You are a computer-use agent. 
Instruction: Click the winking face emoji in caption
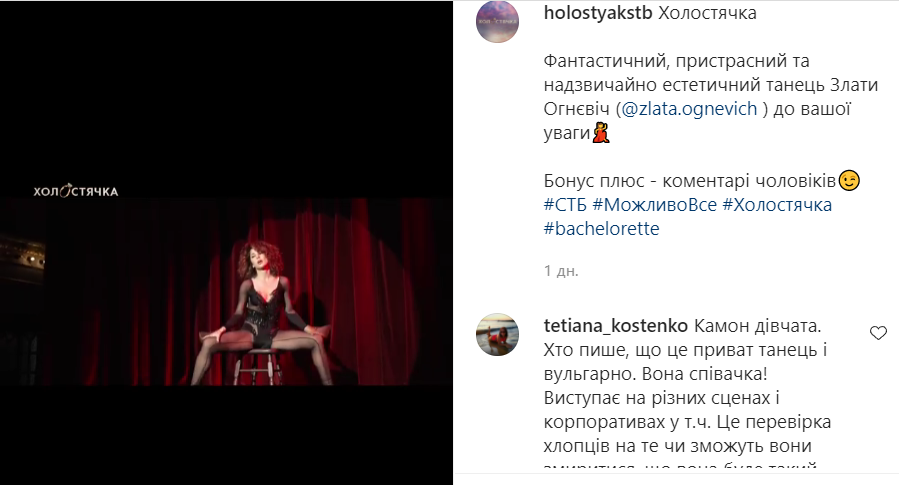(849, 181)
